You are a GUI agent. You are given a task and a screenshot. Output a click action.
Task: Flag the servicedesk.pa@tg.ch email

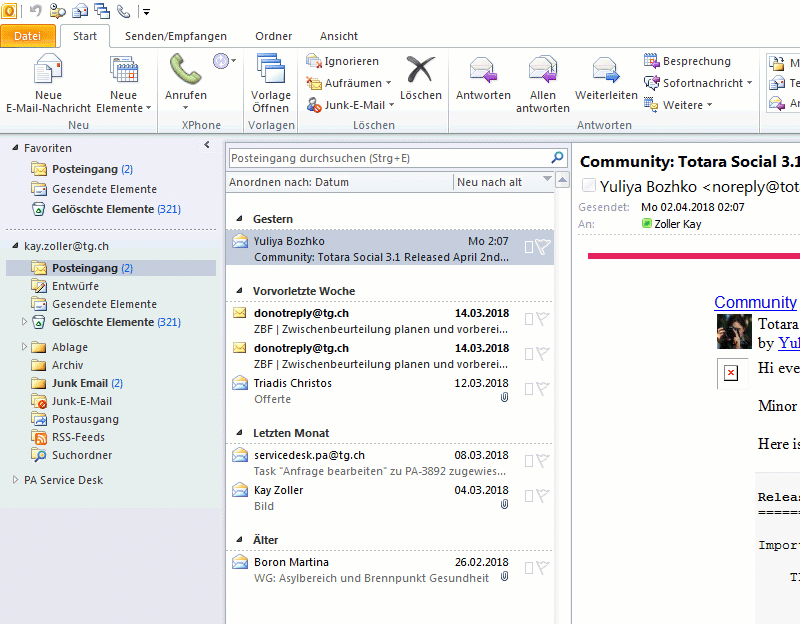point(543,461)
